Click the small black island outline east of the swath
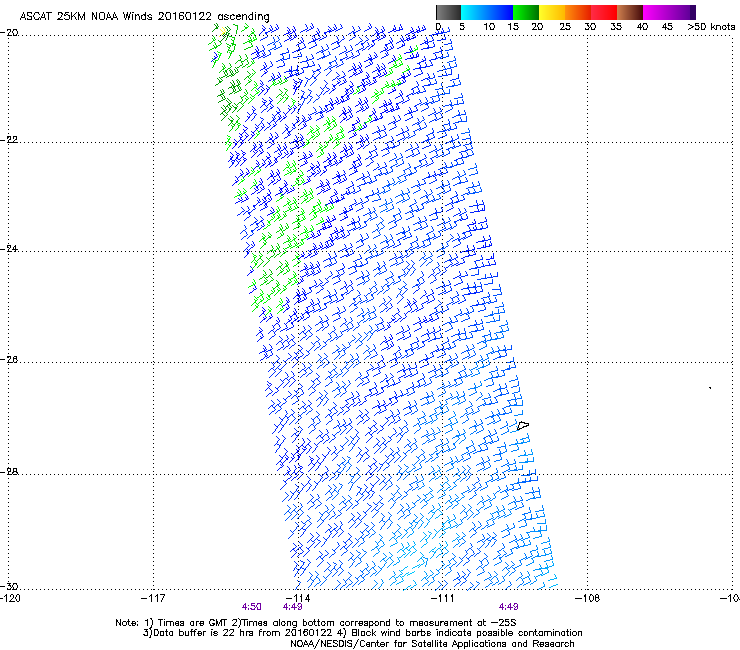 (523, 425)
